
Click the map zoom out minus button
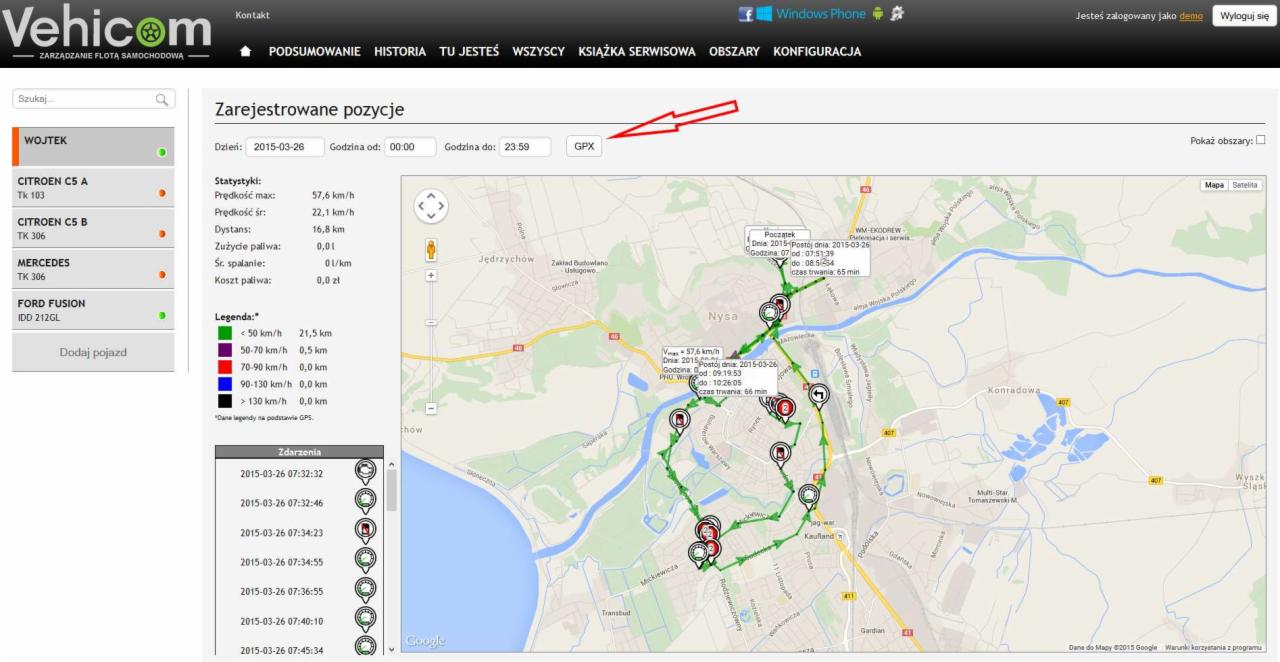coord(431,408)
